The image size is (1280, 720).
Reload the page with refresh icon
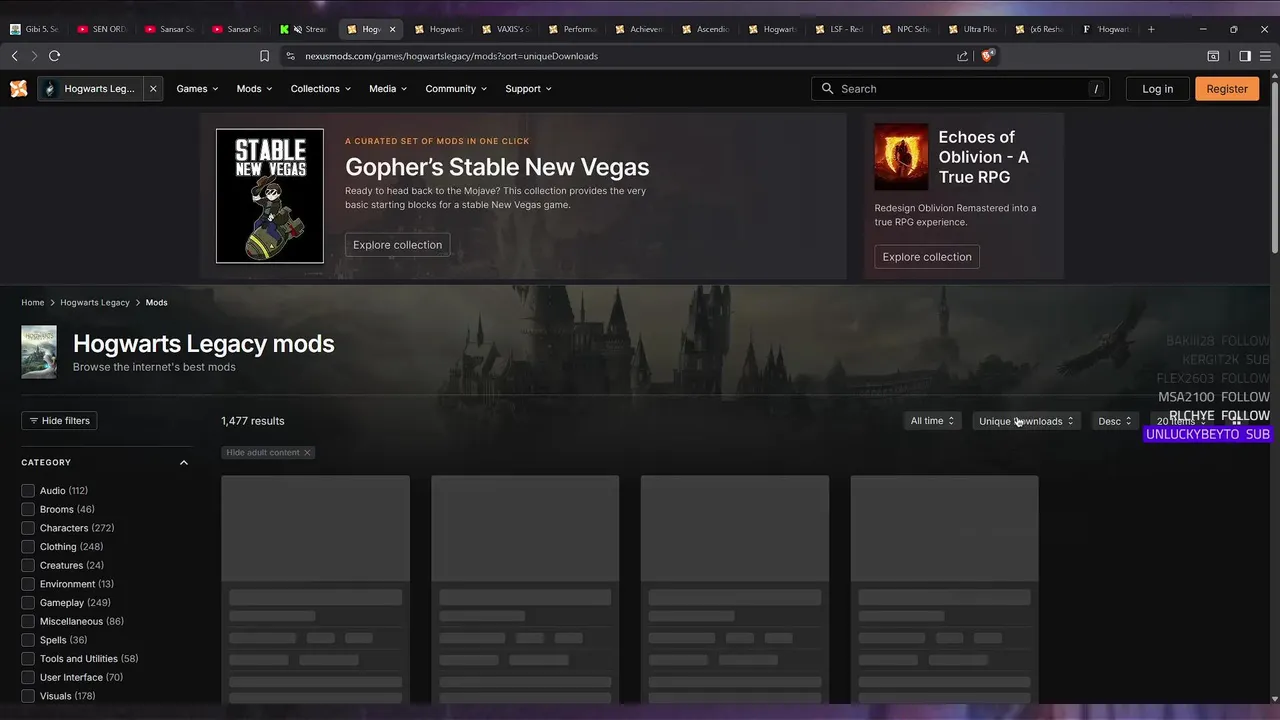(x=54, y=56)
